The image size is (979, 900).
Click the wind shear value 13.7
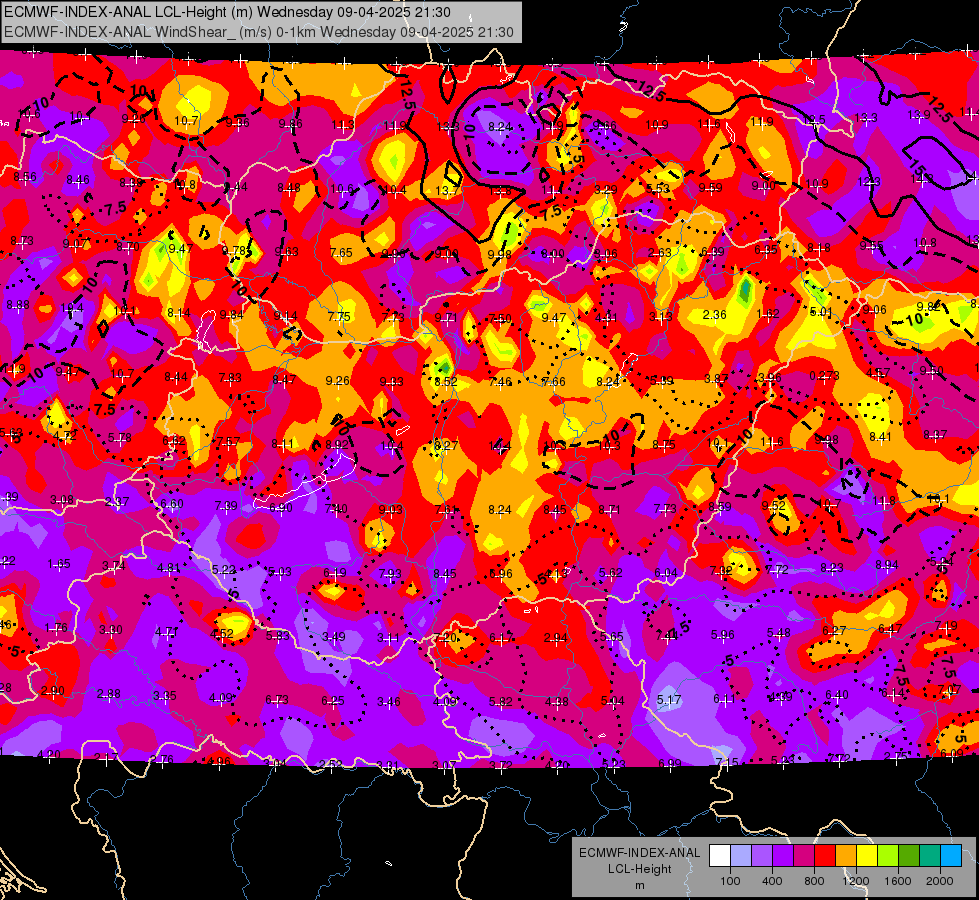447,190
